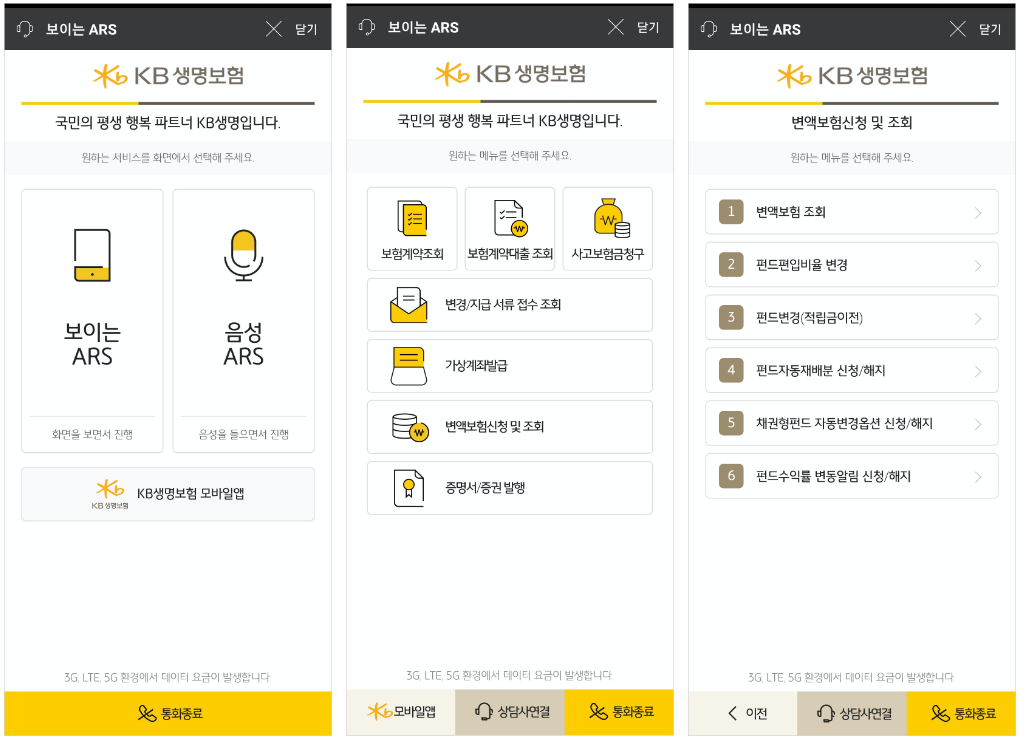Open 펀드자동재배분 신청/해지 row chevron
Screen dimensions: 1024x739
[978, 371]
